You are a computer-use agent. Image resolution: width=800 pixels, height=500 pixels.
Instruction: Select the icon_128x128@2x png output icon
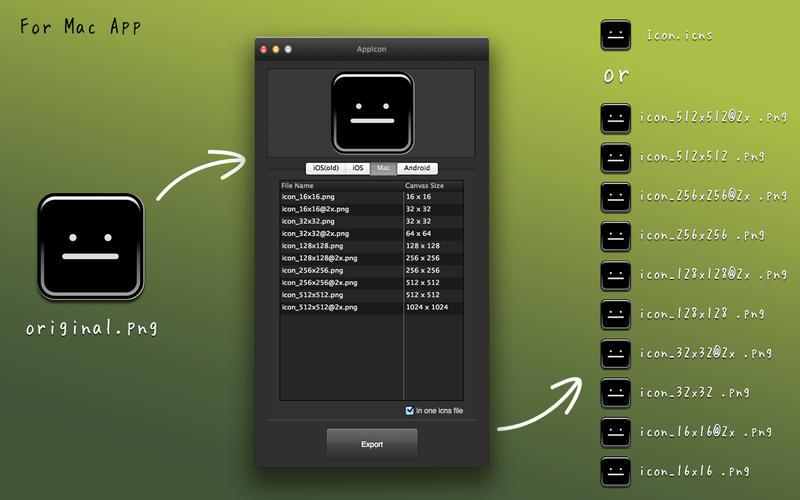click(x=616, y=276)
